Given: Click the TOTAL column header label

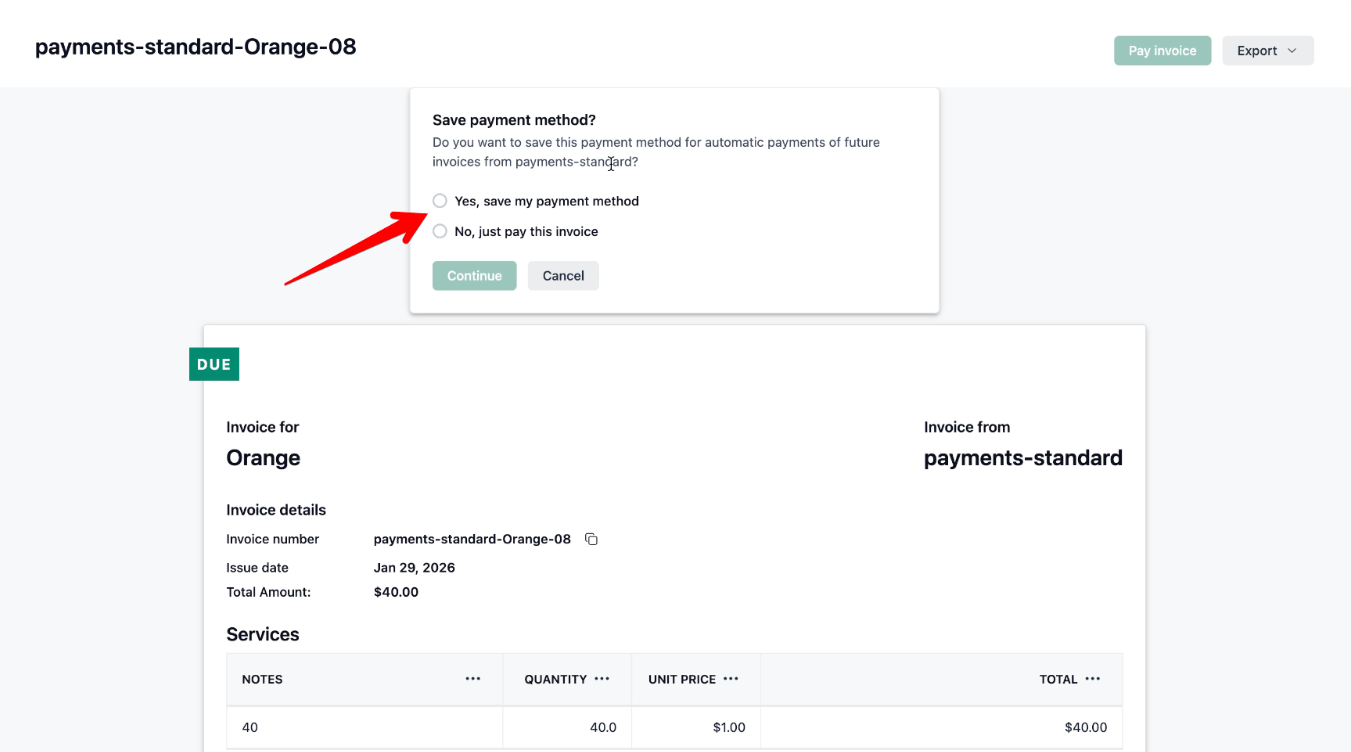Looking at the screenshot, I should tap(1058, 679).
